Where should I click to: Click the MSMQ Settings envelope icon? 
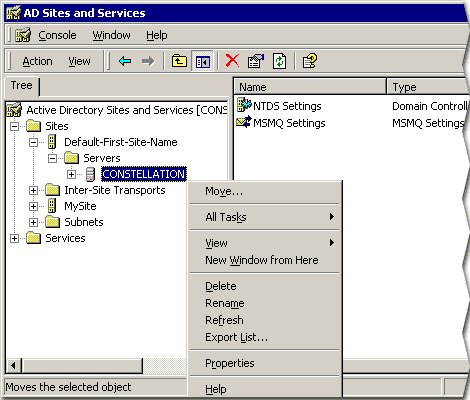[244, 122]
